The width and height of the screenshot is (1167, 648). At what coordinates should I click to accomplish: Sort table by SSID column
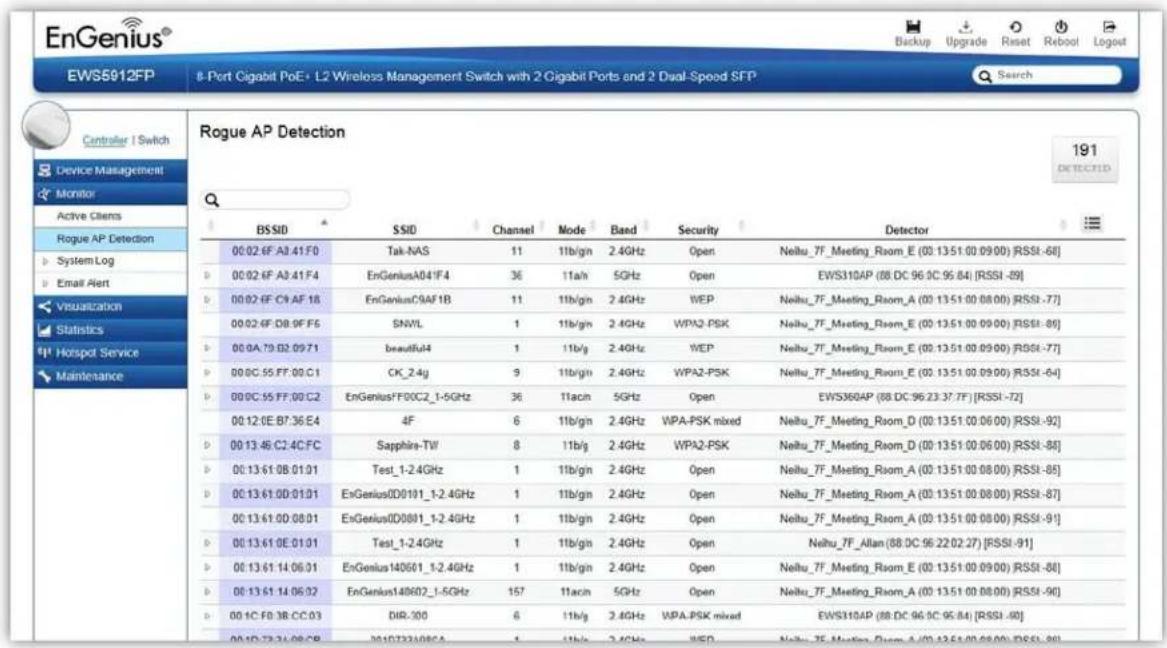405,230
